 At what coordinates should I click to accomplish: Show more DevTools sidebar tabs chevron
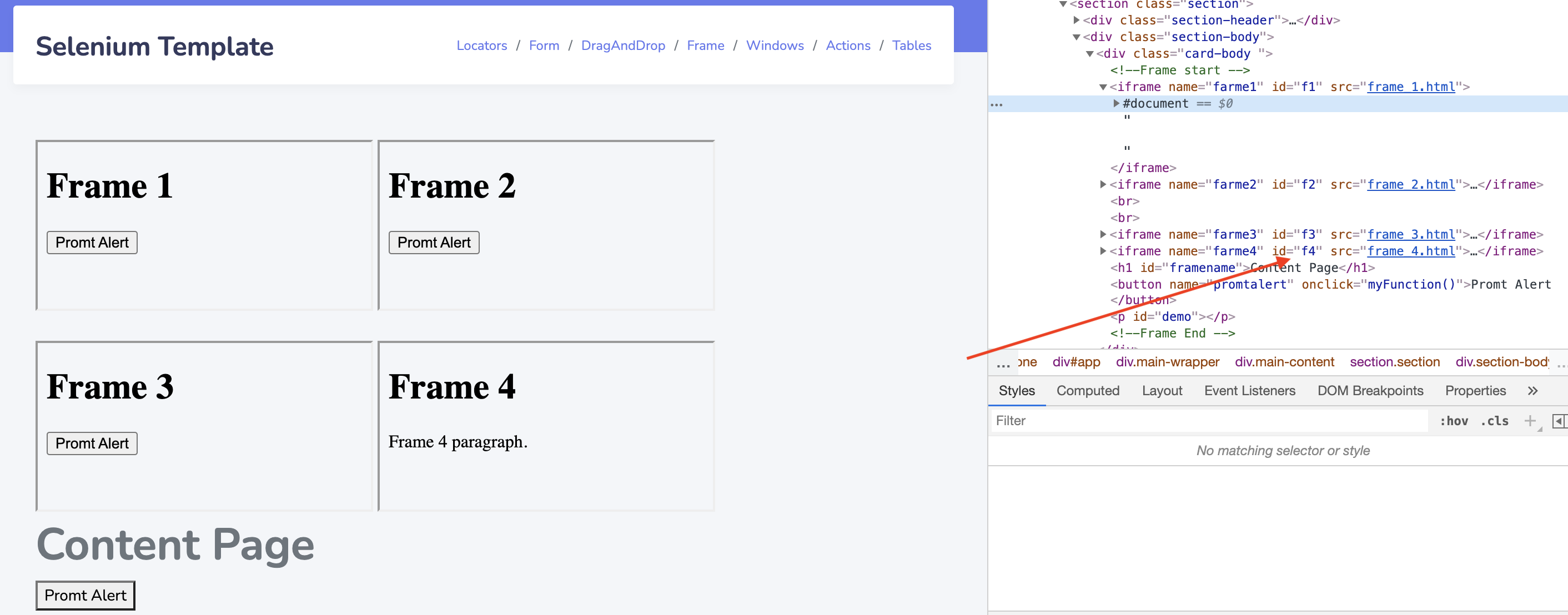pos(1532,391)
